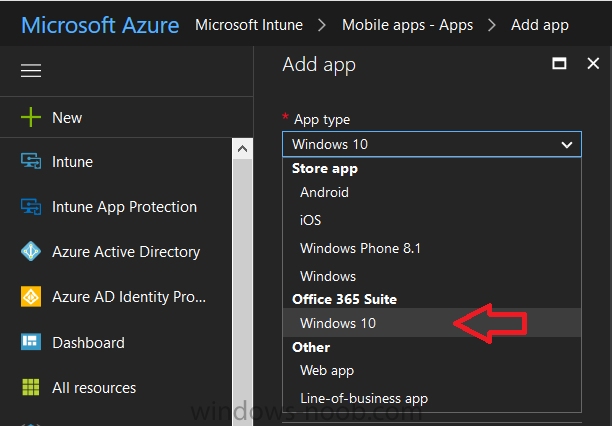
Task: Click the Azure AD Identity Protection icon
Action: [x=31, y=297]
